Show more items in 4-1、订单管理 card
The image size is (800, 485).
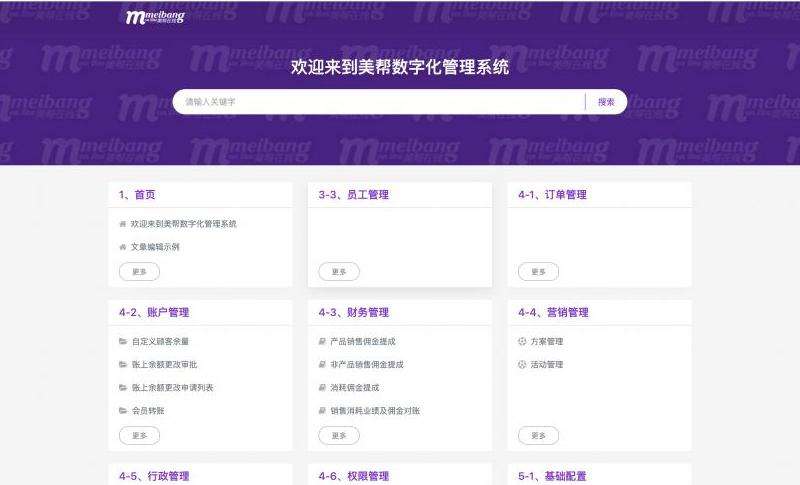538,272
